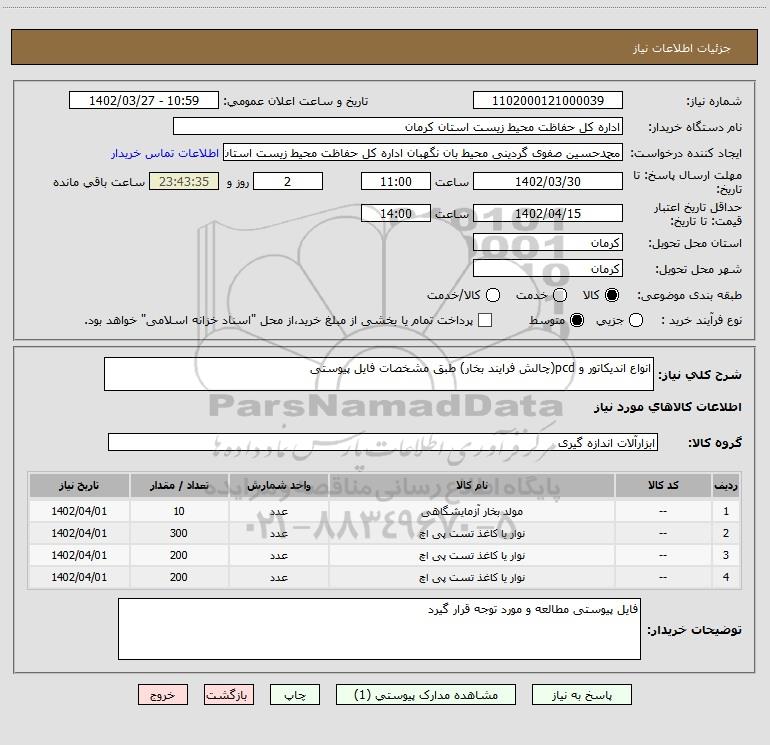Click the deadline hour field 11:00

pos(396,181)
